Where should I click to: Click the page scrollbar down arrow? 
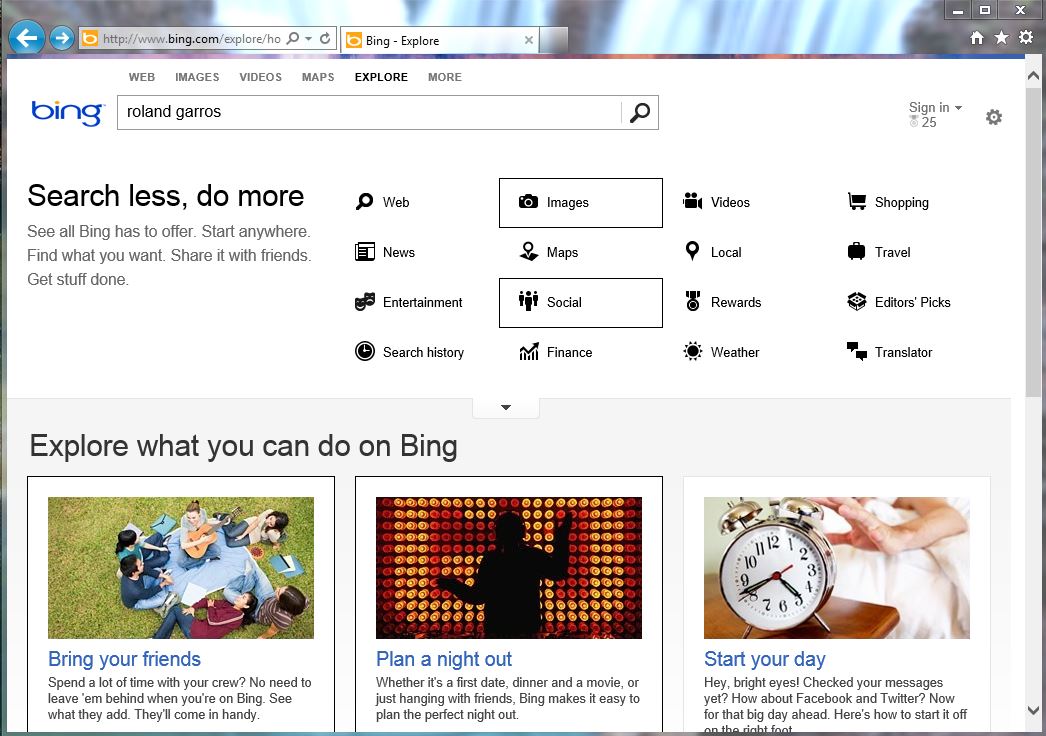(1033, 711)
